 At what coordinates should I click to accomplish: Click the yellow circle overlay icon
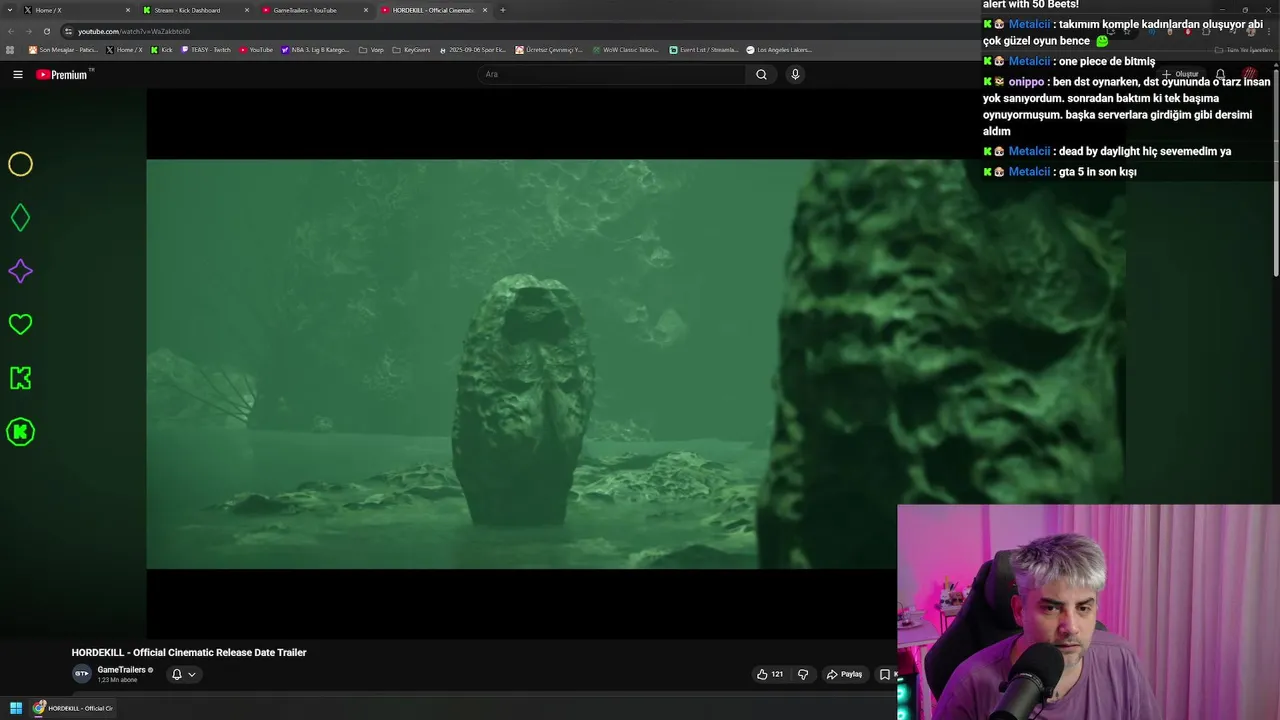point(20,164)
